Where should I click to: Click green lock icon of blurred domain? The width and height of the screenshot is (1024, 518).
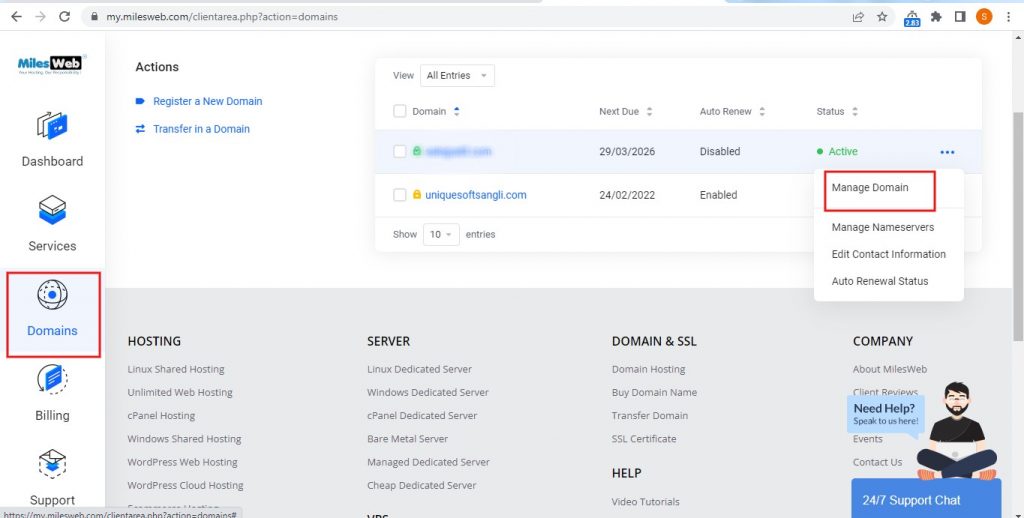point(417,151)
